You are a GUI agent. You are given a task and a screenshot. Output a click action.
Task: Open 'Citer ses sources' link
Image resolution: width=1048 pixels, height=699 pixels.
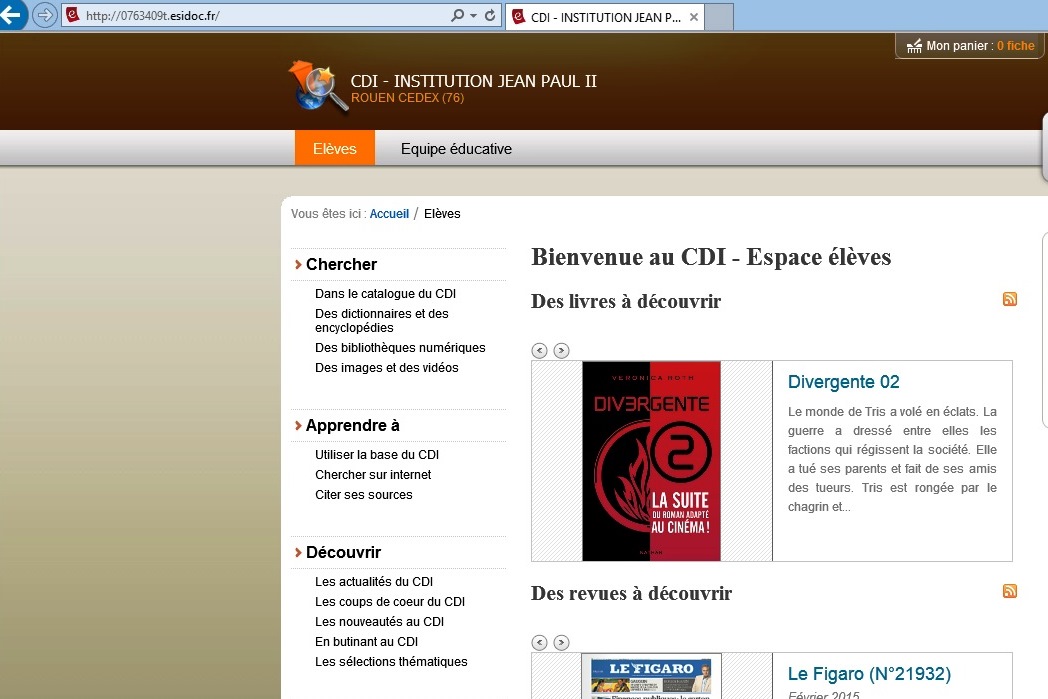364,495
